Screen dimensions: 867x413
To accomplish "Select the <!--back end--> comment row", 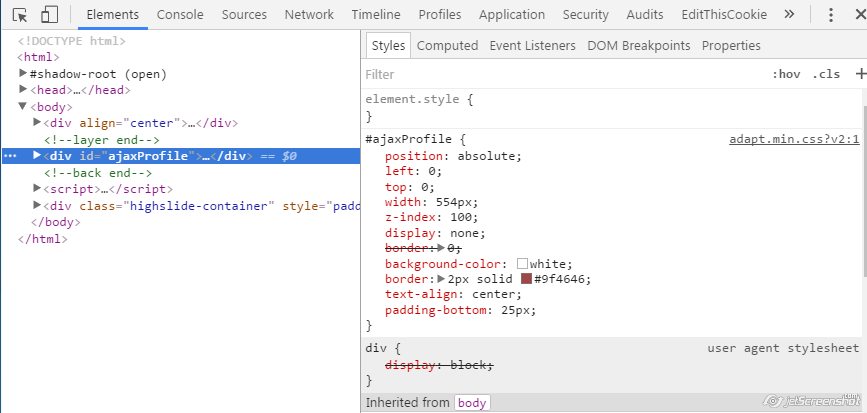I will point(98,173).
